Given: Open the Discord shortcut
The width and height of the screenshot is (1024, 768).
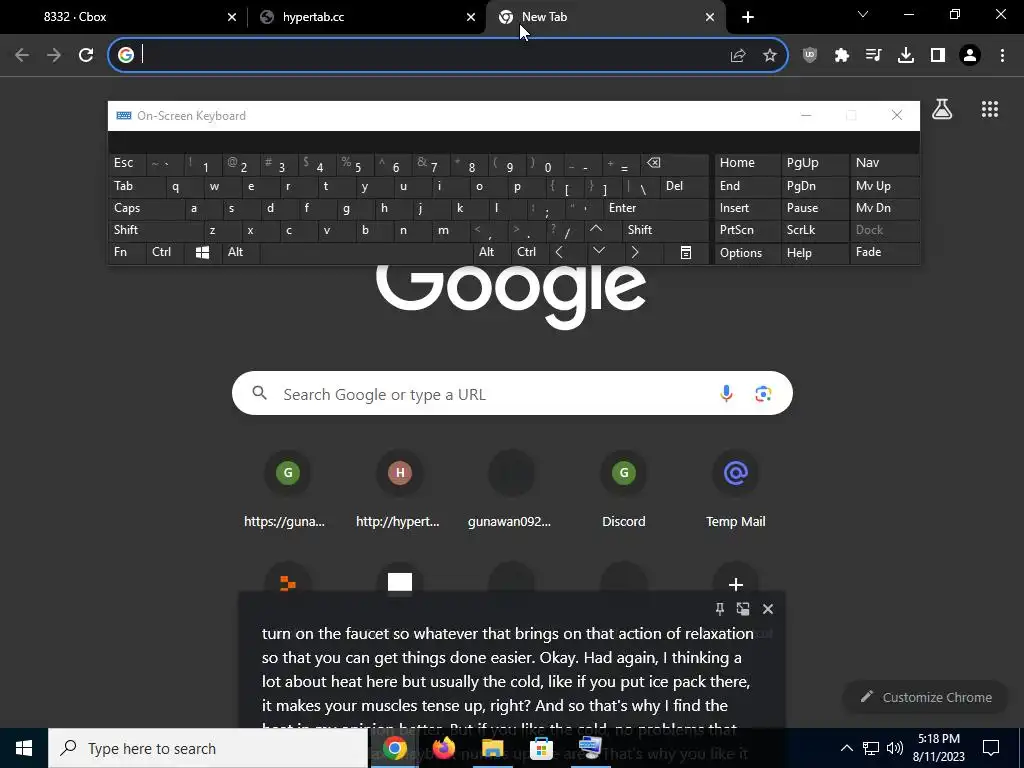Looking at the screenshot, I should tap(624, 490).
